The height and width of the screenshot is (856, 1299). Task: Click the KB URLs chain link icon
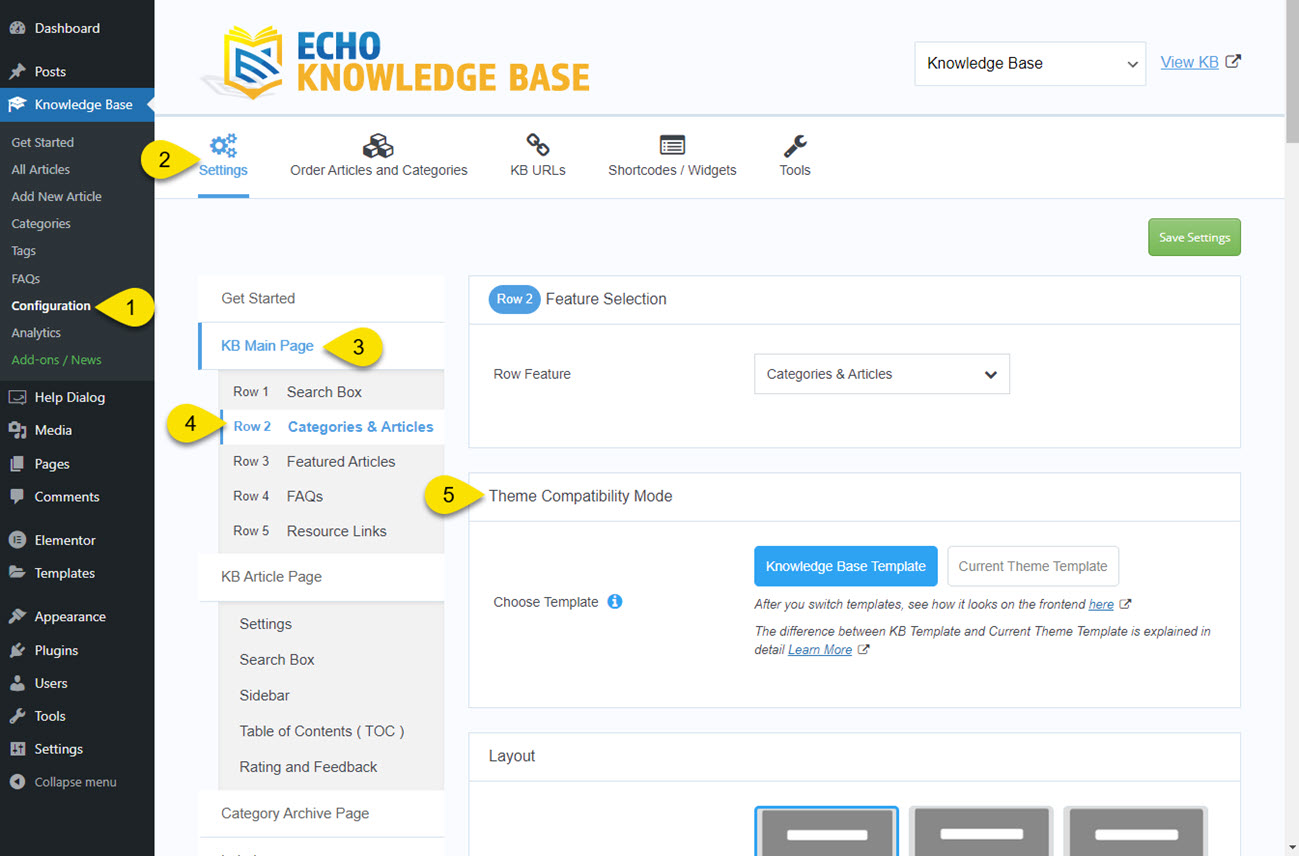pyautogui.click(x=538, y=145)
